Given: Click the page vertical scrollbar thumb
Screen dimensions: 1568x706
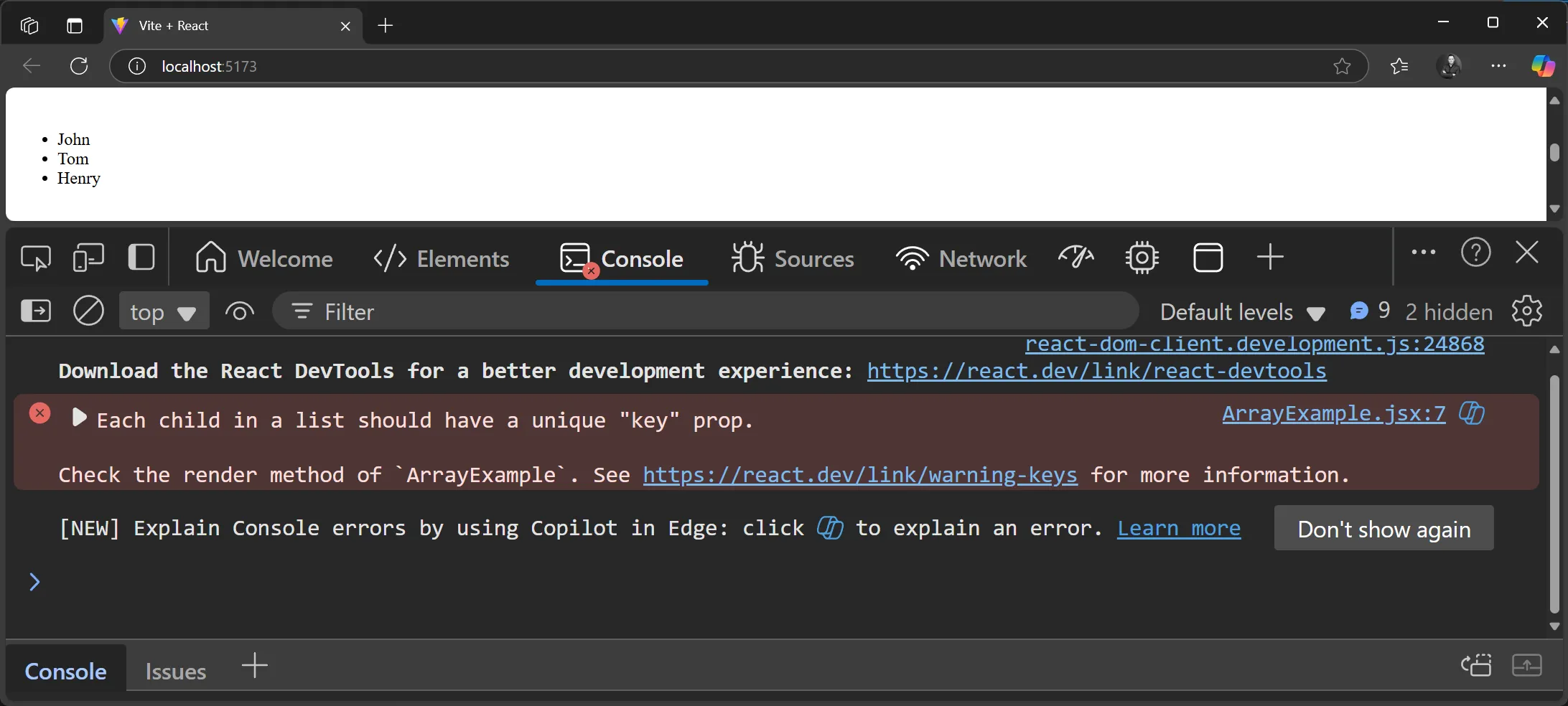Looking at the screenshot, I should point(1555,152).
